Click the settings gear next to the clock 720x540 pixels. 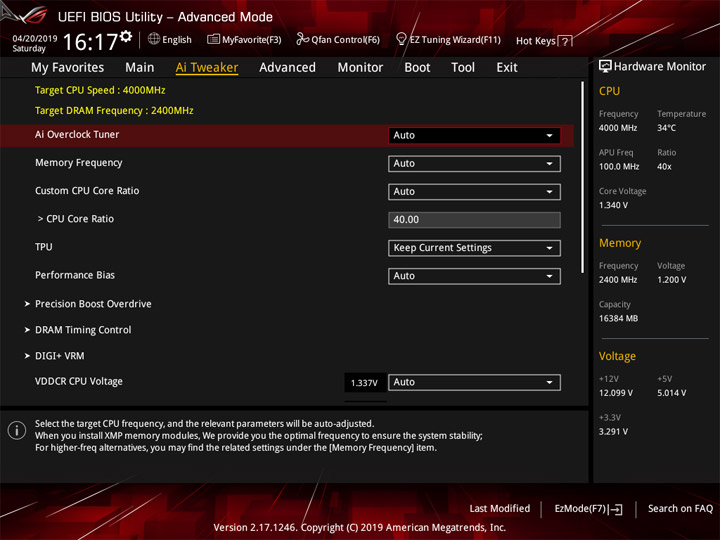pyautogui.click(x=126, y=37)
